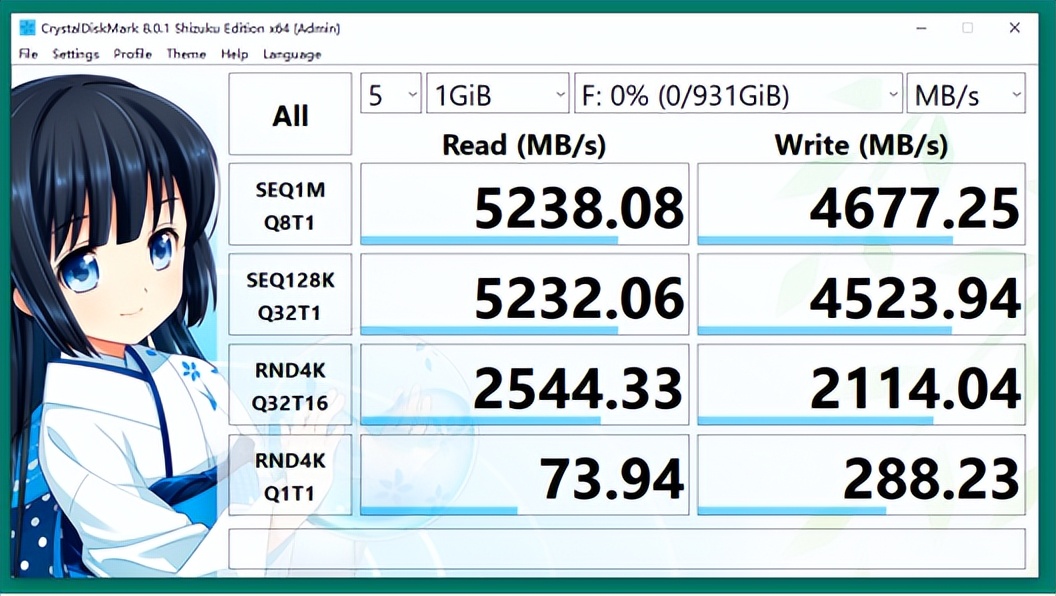Open the Help menu
Screen dimensions: 1056x596
point(236,54)
